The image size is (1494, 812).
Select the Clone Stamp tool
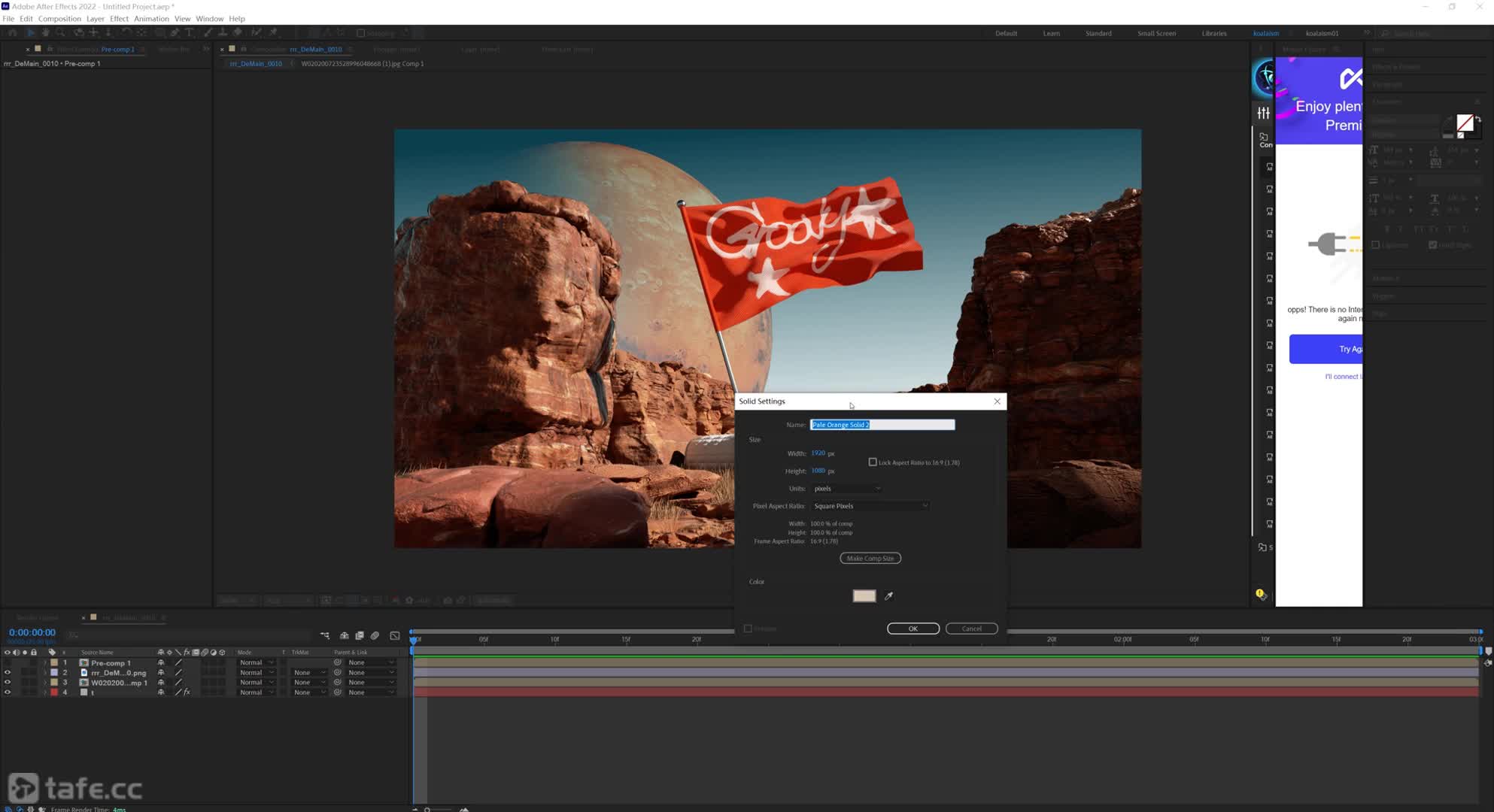[x=223, y=33]
